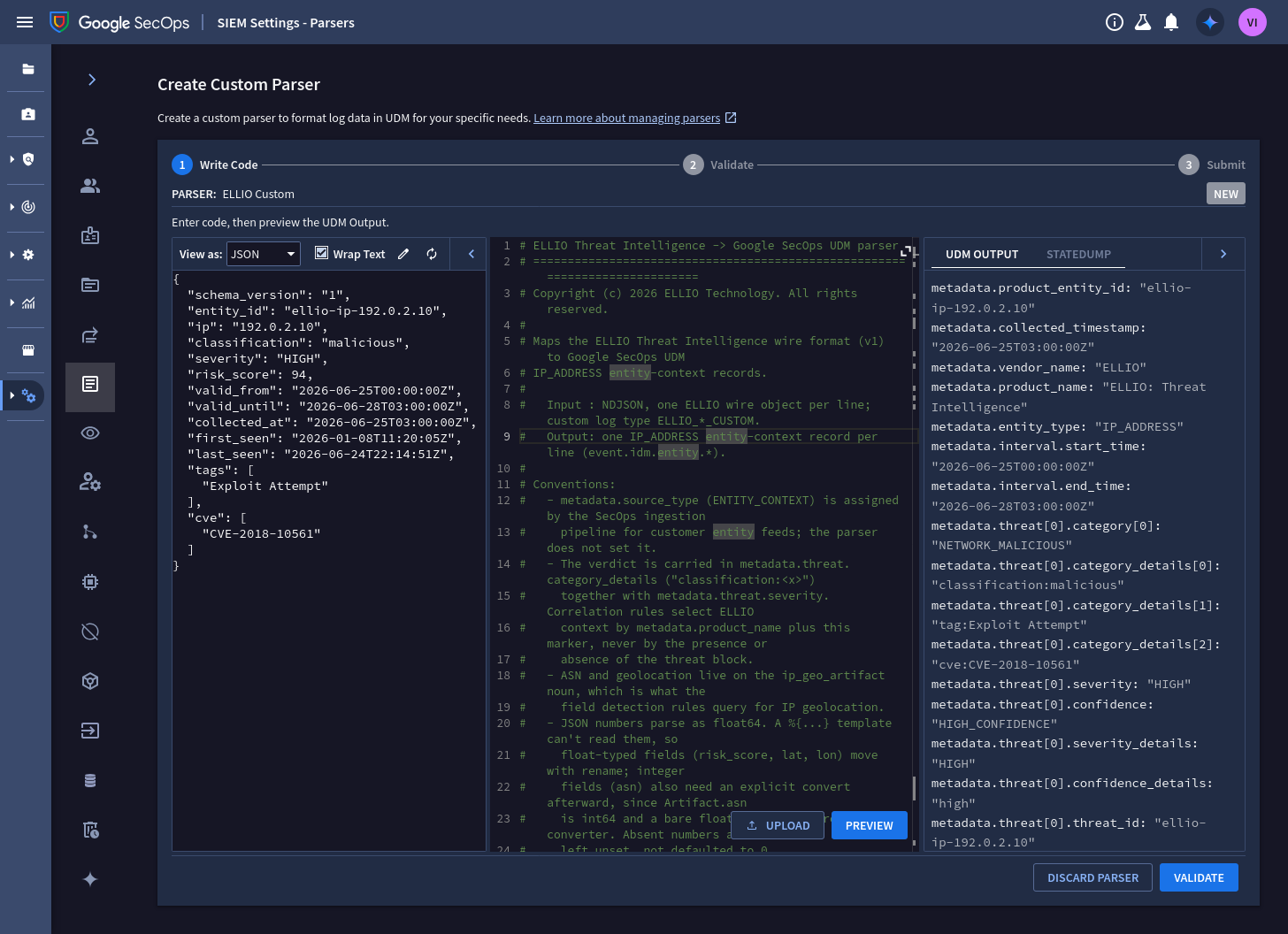
Task: Click the "CVE-2018-10561" JSON value
Action: 261,533
